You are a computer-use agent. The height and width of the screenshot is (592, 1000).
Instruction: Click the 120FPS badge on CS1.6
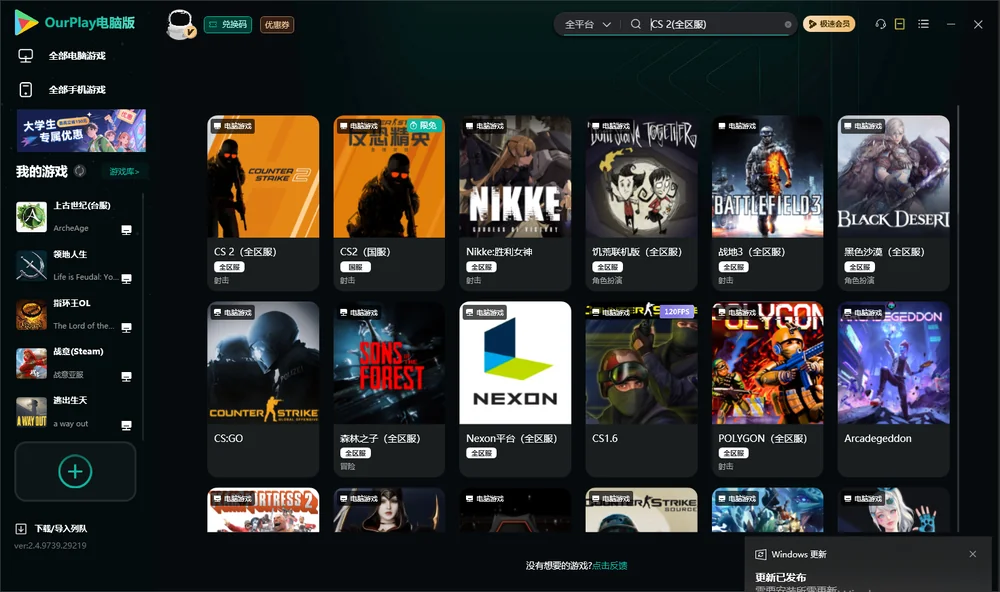click(677, 311)
